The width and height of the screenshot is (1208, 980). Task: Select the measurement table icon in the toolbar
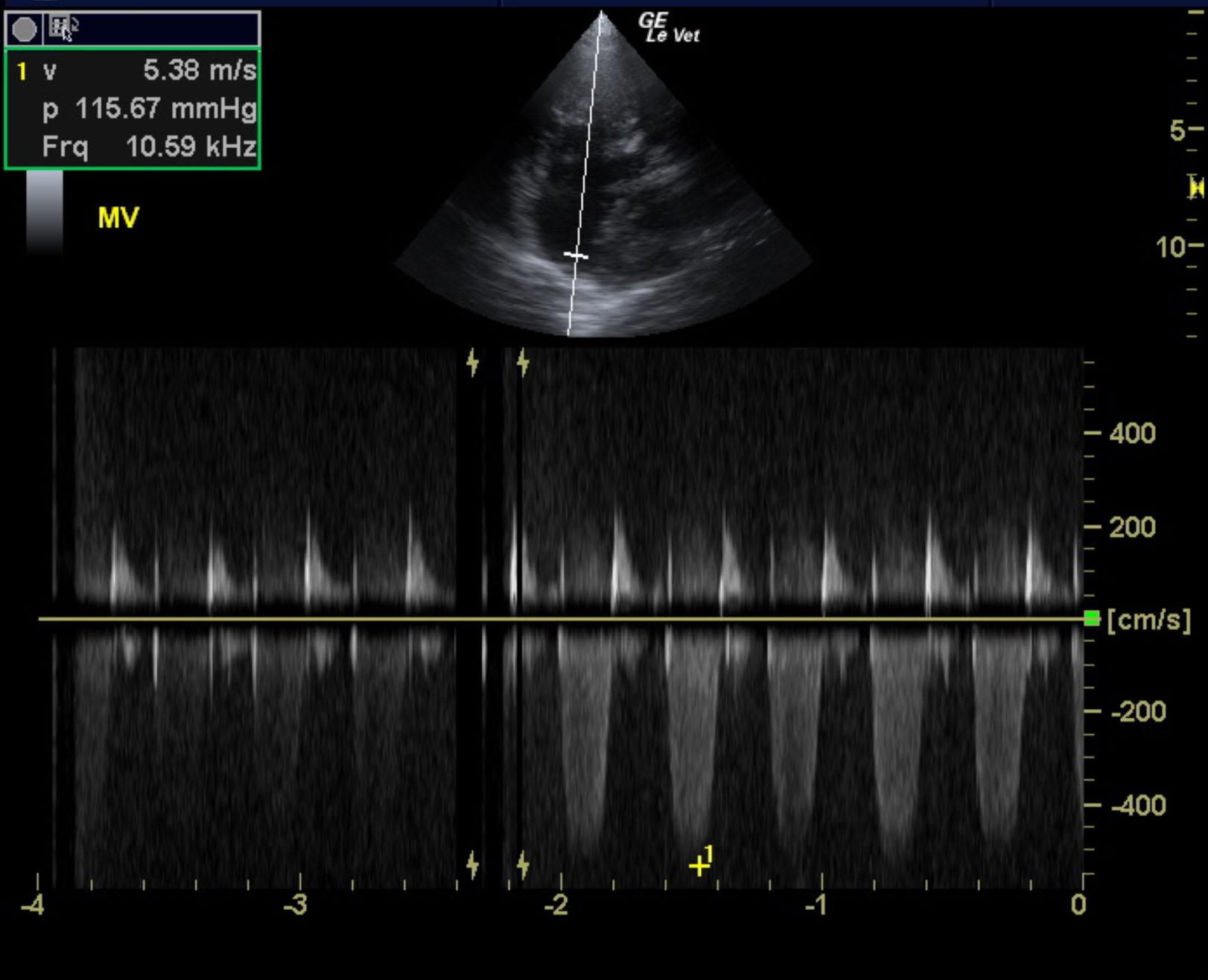pyautogui.click(x=60, y=25)
